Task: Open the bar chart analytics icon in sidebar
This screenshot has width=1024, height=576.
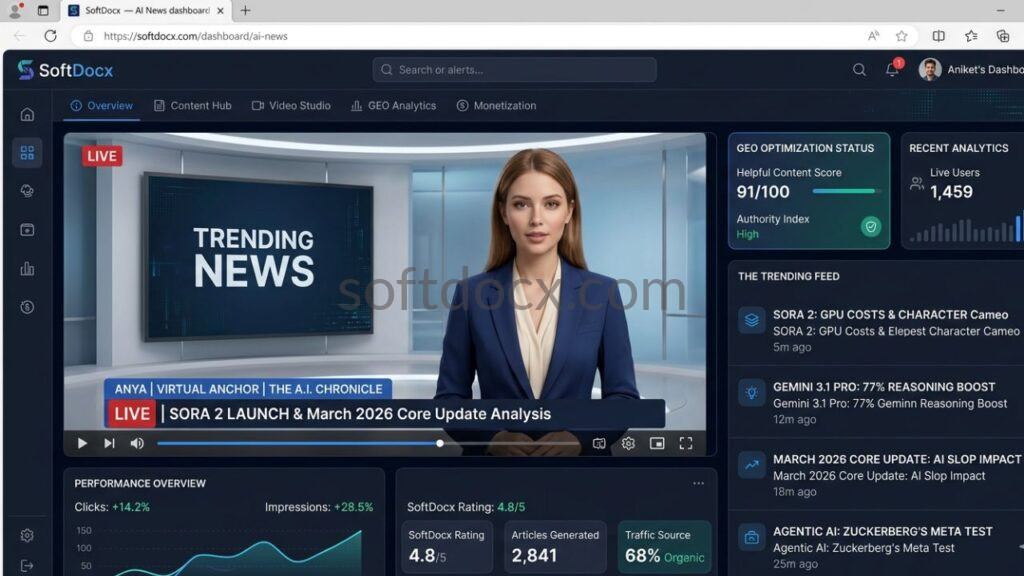Action: tap(27, 268)
